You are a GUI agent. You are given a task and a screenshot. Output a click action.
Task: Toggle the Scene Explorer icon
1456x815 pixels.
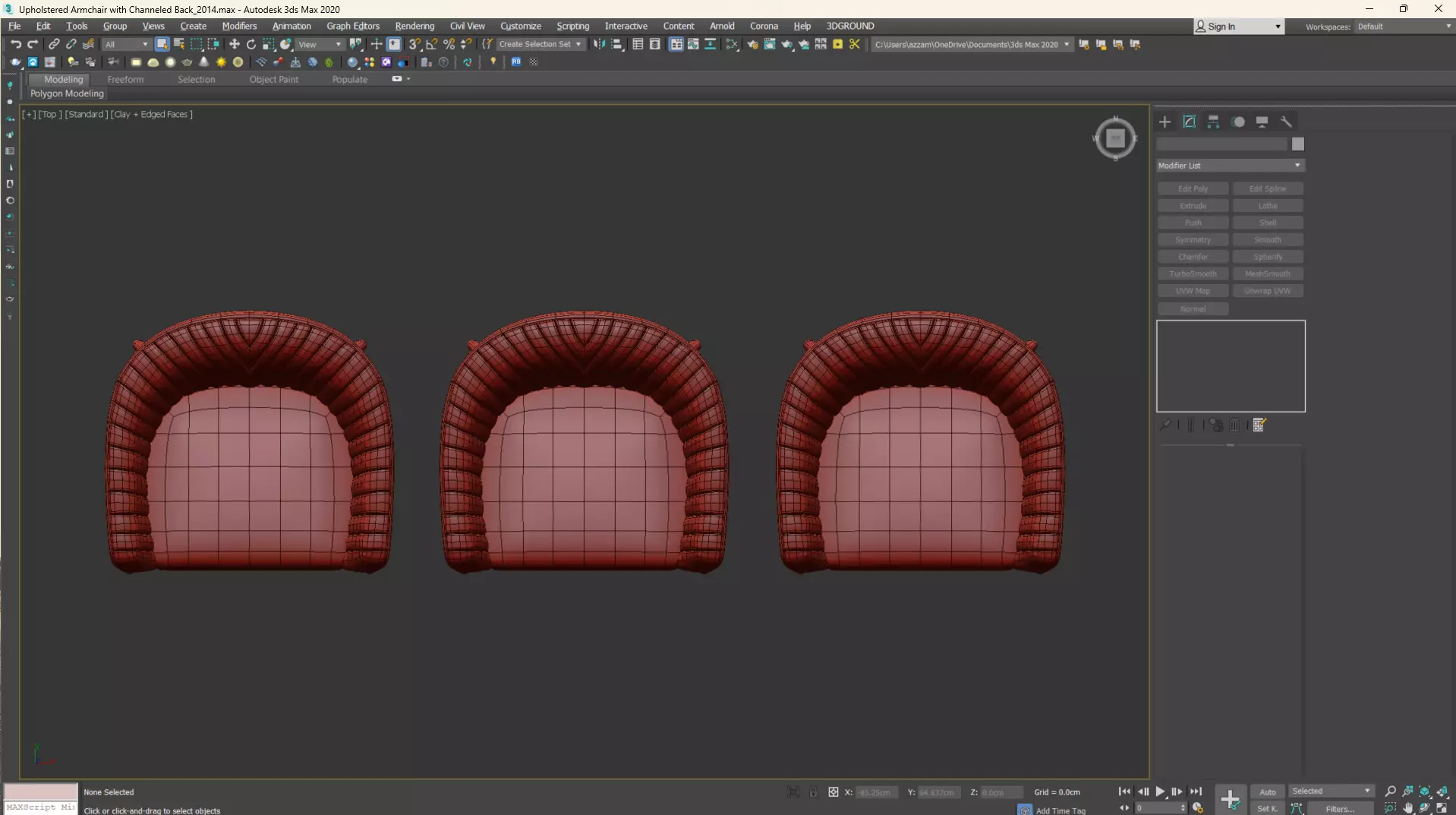click(638, 44)
